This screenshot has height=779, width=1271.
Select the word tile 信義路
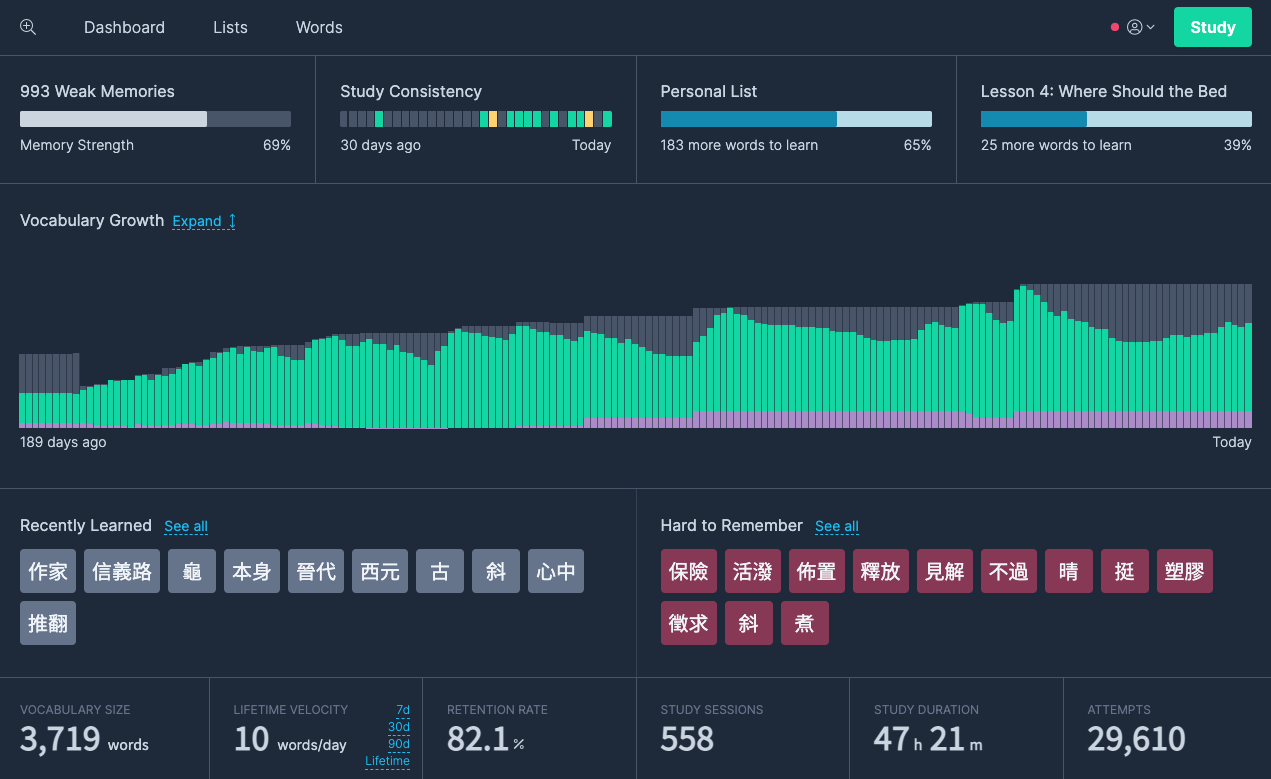point(122,571)
